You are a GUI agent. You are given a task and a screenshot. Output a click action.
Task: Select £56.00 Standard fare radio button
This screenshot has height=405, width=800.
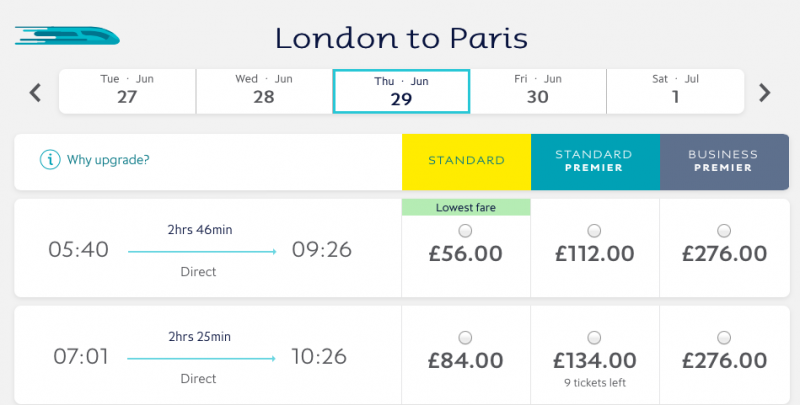coord(465,231)
